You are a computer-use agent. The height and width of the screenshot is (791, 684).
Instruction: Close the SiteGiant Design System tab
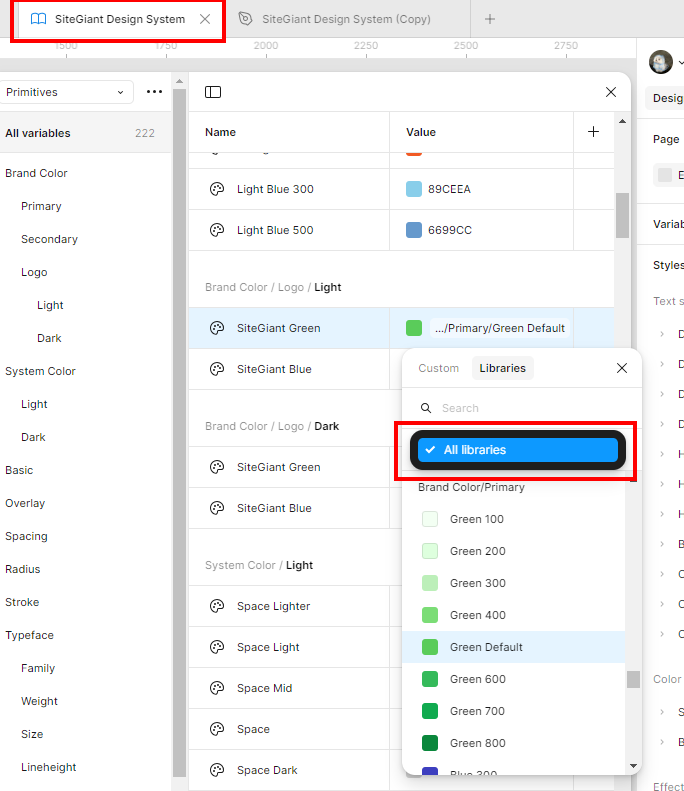205,19
